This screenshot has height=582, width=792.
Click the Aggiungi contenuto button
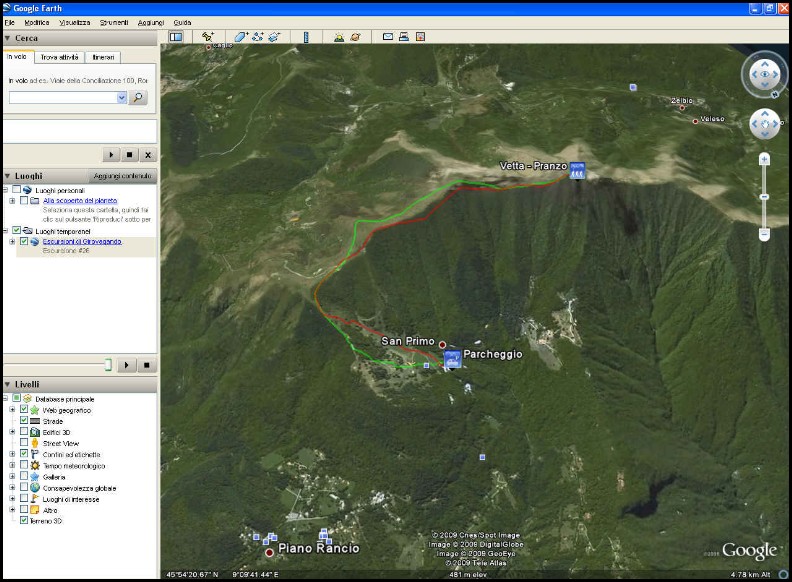pyautogui.click(x=122, y=176)
